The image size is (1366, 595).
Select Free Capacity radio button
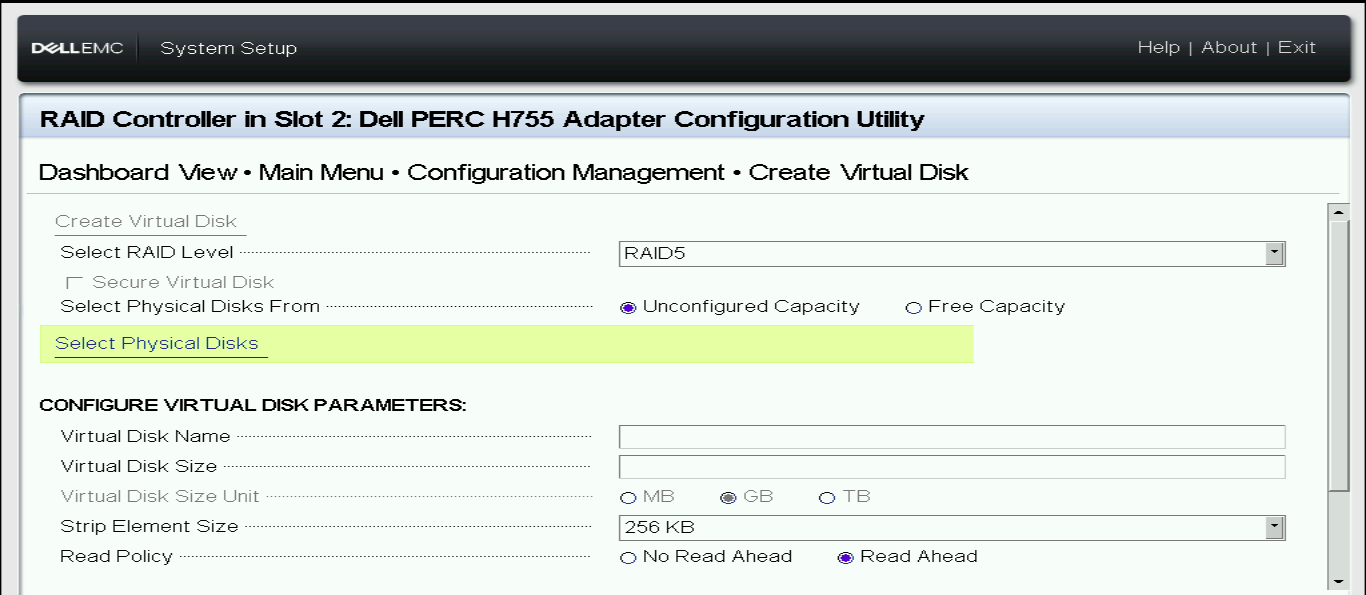coord(913,308)
